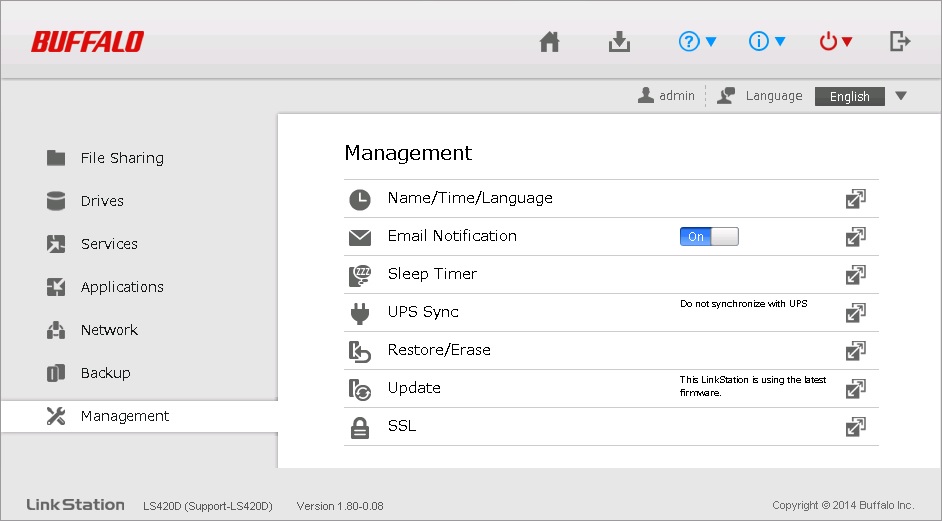Open Restore/Erase settings popup icon

(x=855, y=350)
